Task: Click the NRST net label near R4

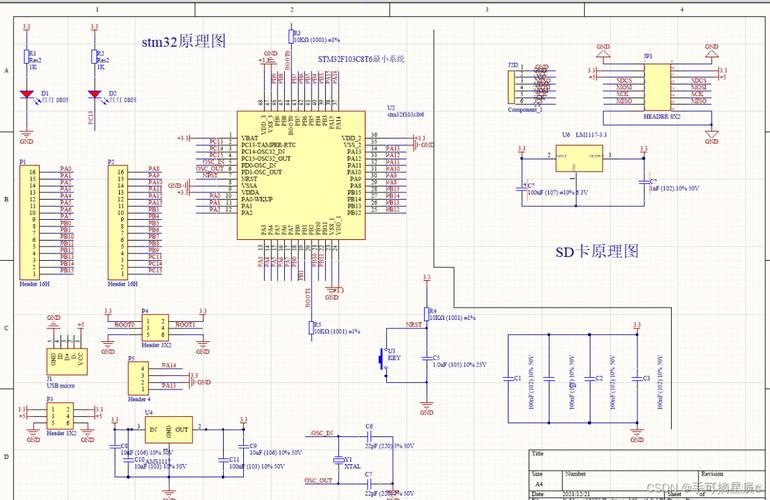Action: (x=413, y=325)
